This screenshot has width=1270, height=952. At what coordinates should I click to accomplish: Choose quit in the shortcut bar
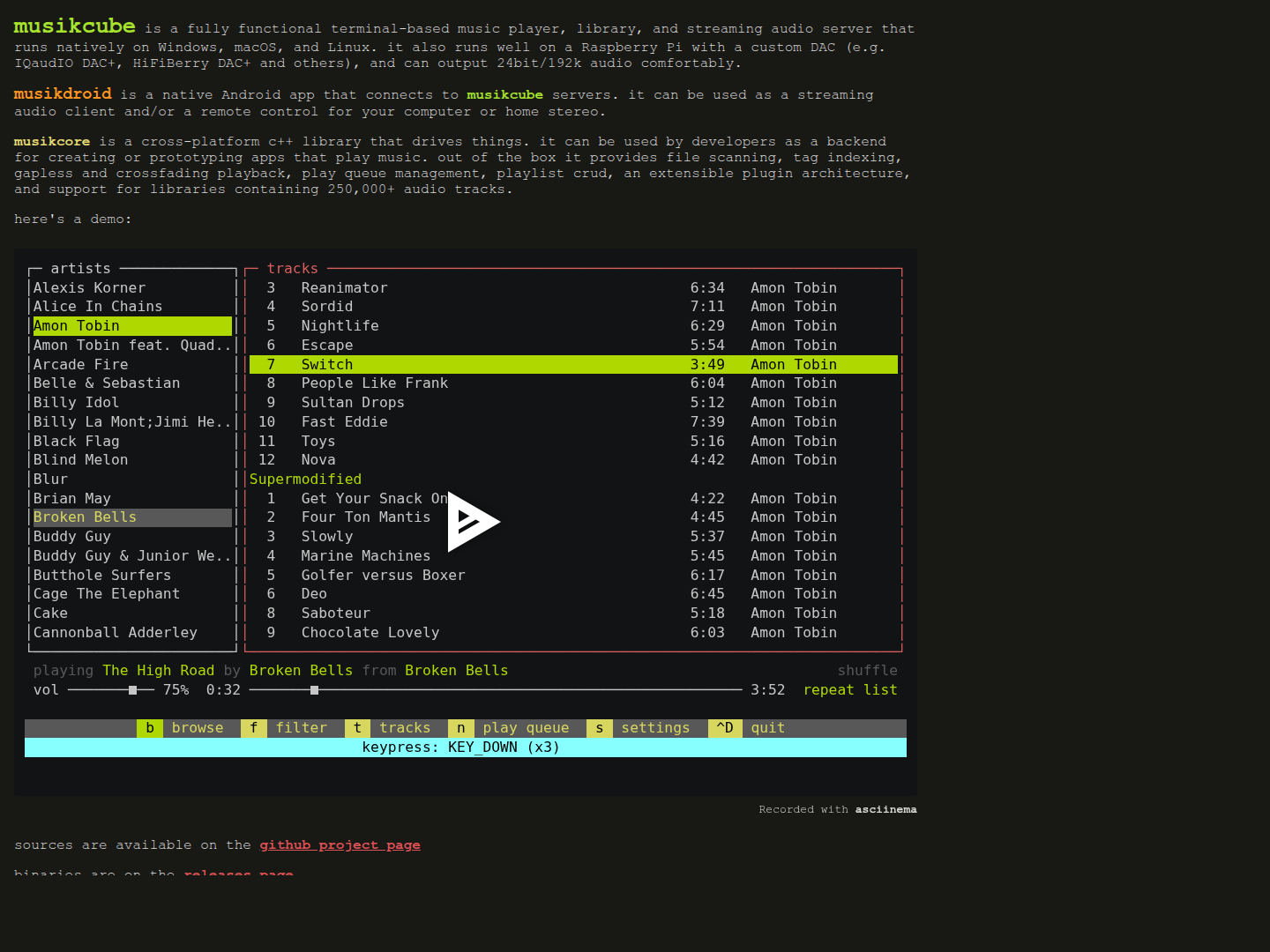(x=767, y=728)
